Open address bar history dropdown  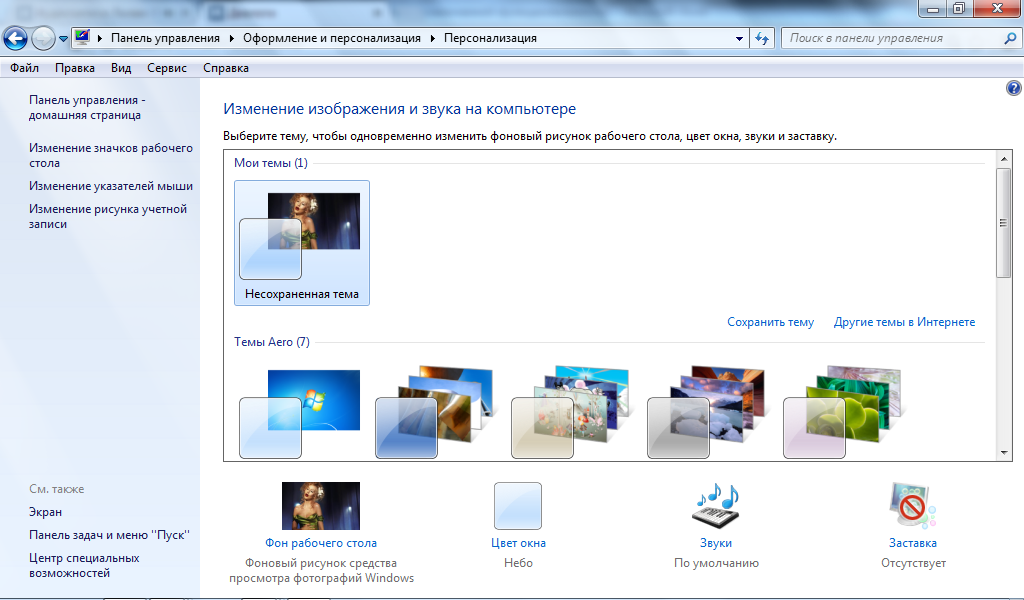pos(739,39)
